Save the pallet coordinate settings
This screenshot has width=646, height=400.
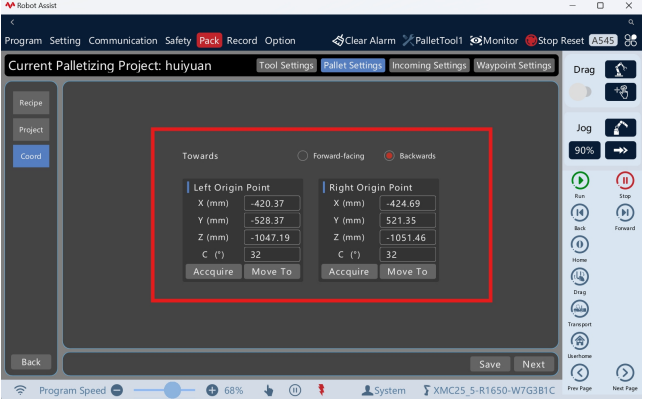pos(490,365)
